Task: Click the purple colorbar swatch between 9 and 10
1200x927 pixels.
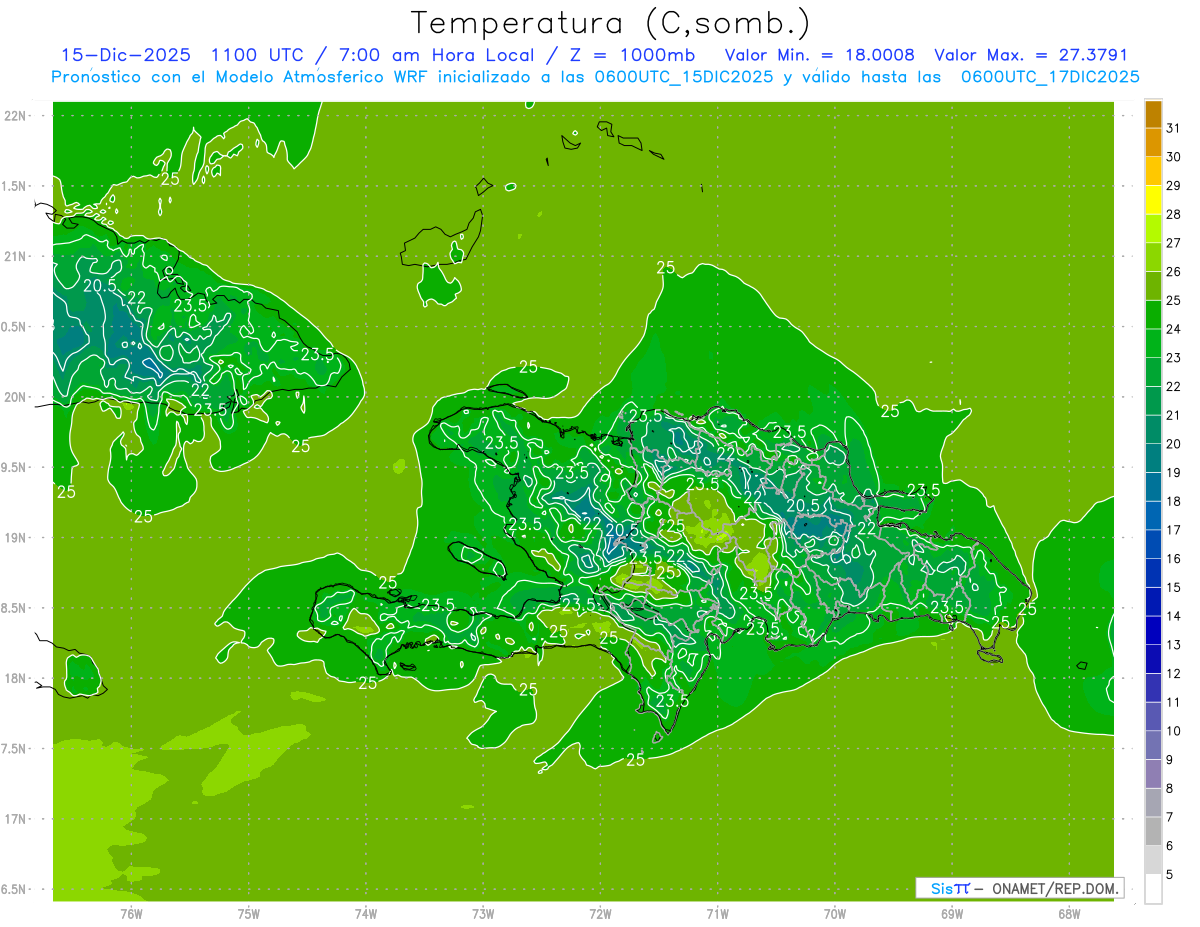Action: point(1153,745)
